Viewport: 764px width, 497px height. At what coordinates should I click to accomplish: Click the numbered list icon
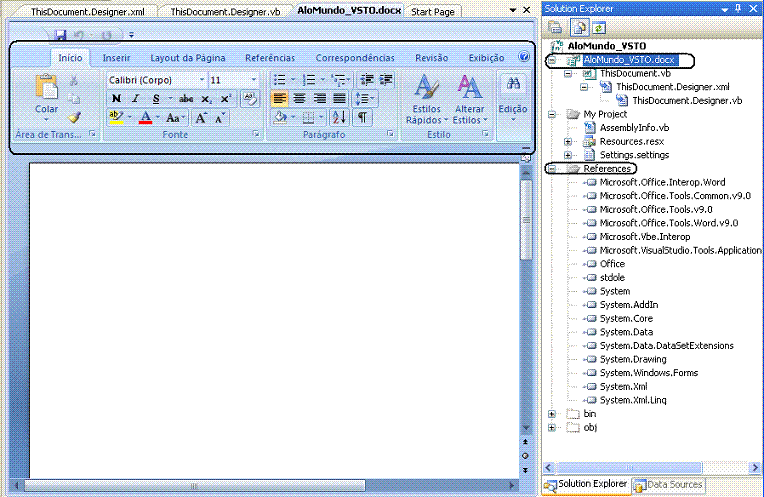pyautogui.click(x=308, y=80)
